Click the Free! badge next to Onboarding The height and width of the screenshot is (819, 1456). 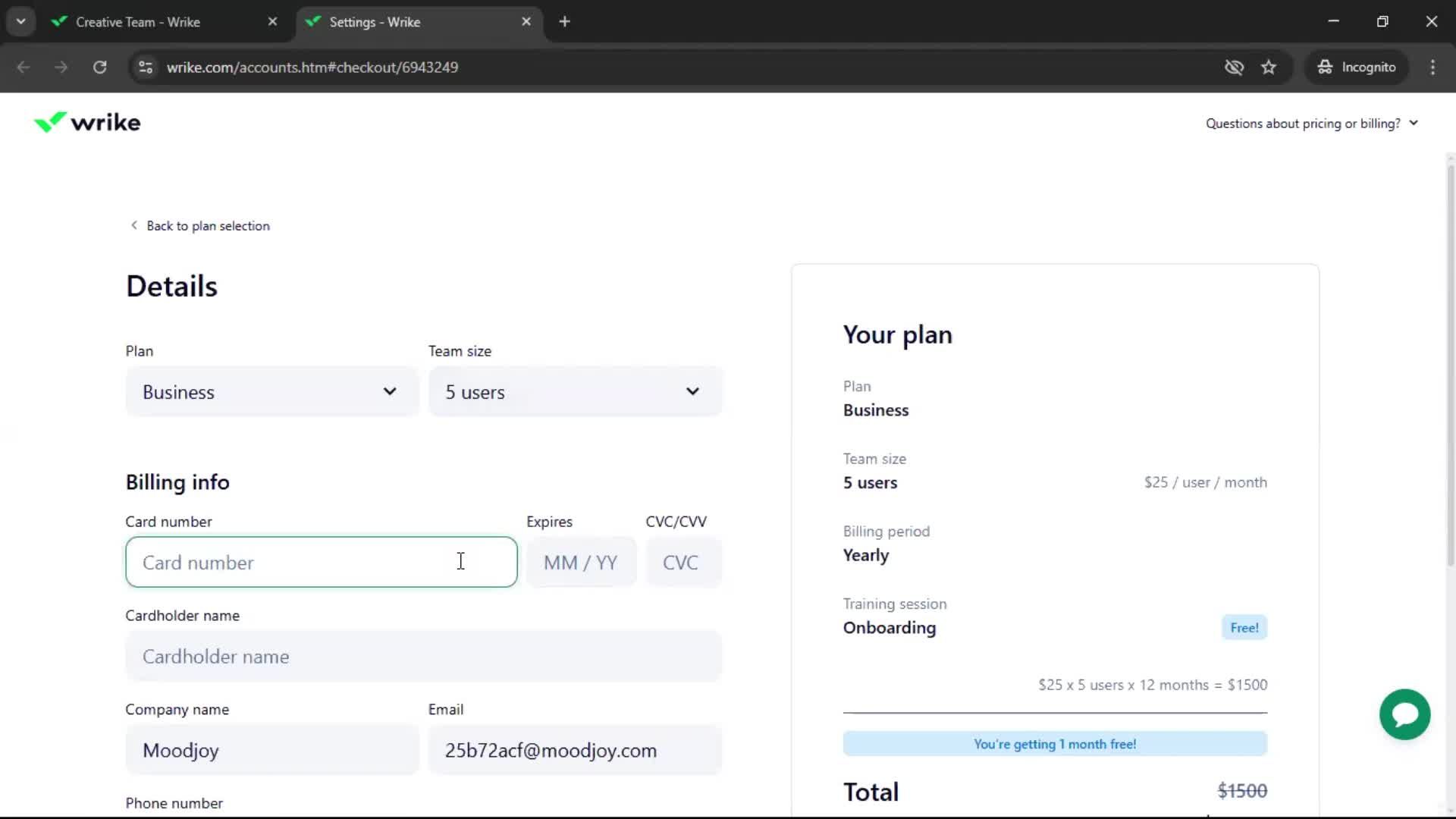(x=1244, y=627)
